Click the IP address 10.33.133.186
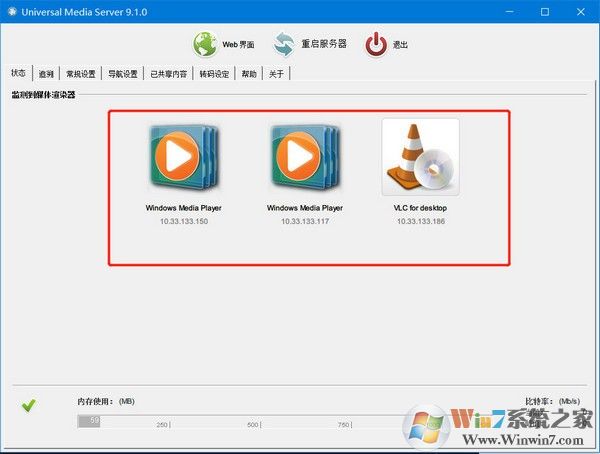600x454 pixels. [421, 221]
